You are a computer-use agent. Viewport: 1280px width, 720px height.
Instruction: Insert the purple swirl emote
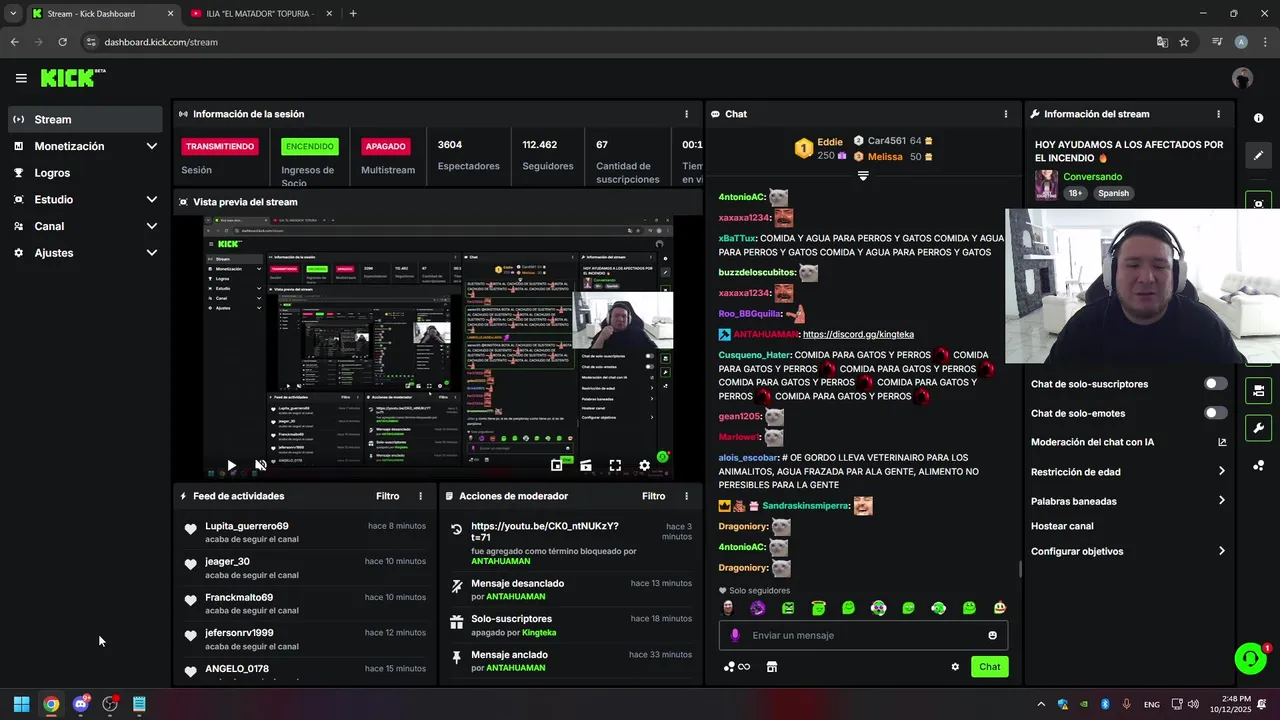(x=758, y=608)
